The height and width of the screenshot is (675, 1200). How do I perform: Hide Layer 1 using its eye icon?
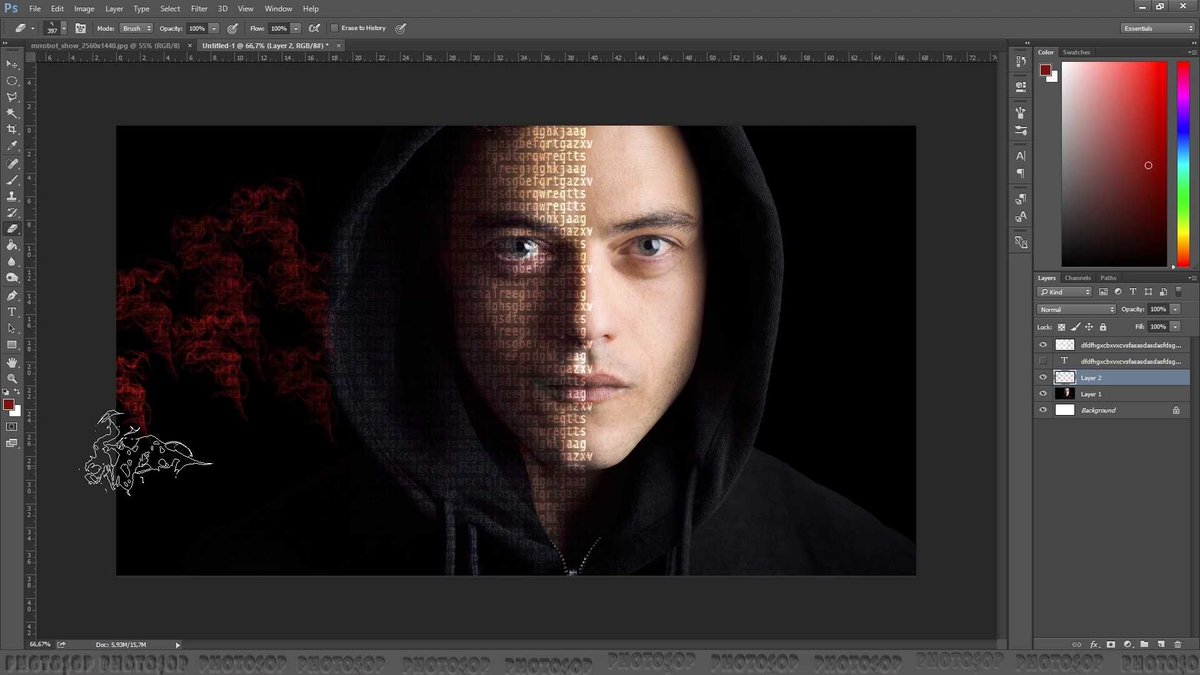(x=1043, y=394)
